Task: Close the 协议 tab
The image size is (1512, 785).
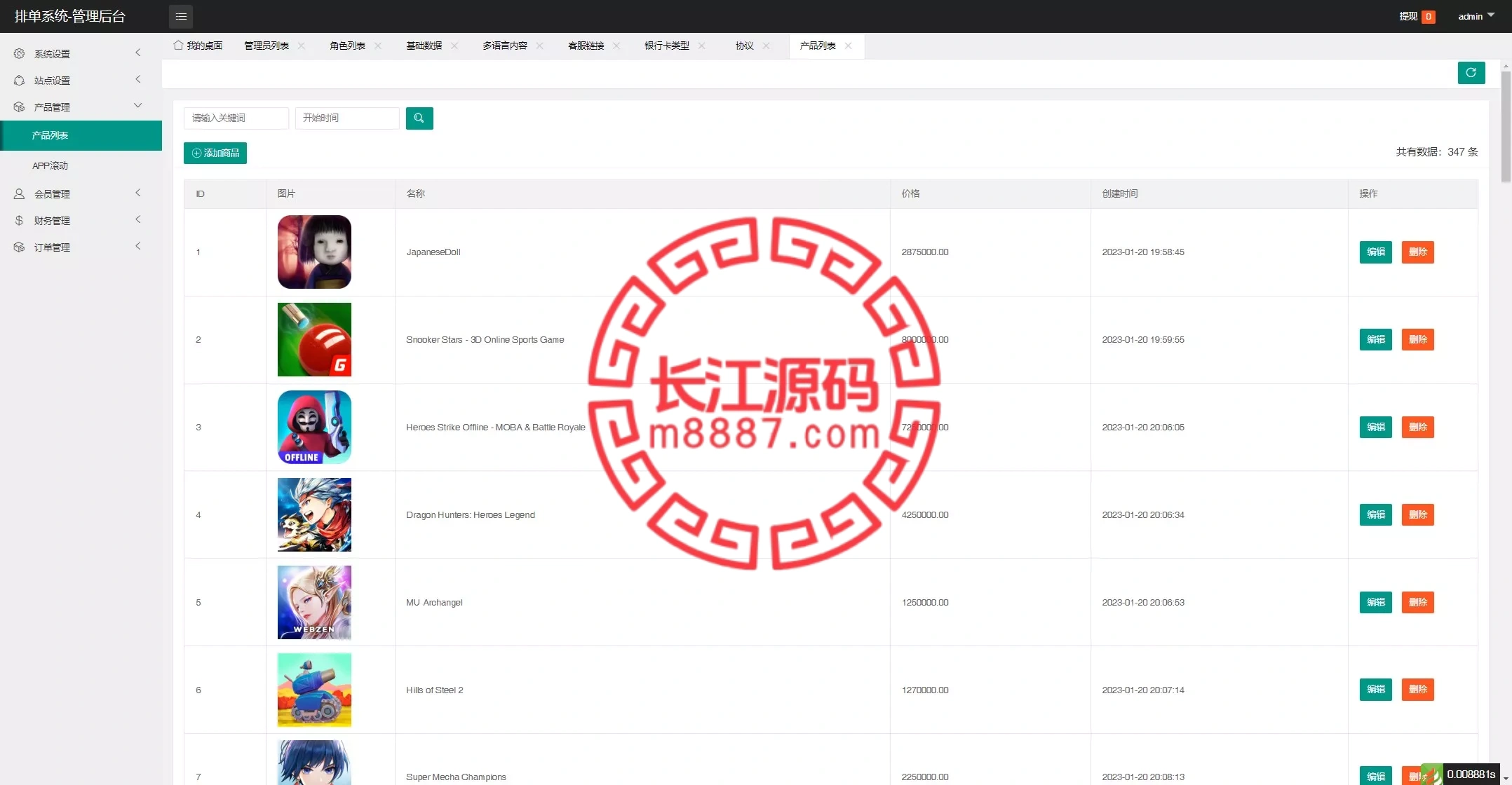Action: (x=766, y=46)
